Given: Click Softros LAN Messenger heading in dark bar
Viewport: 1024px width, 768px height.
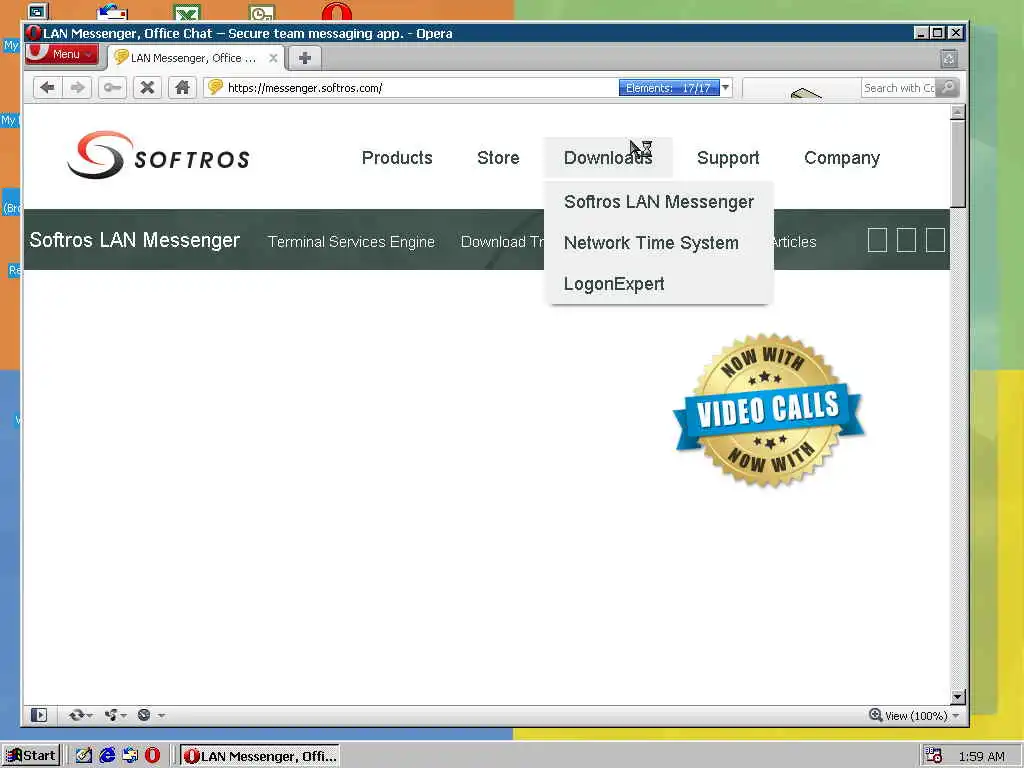Looking at the screenshot, I should click(135, 240).
